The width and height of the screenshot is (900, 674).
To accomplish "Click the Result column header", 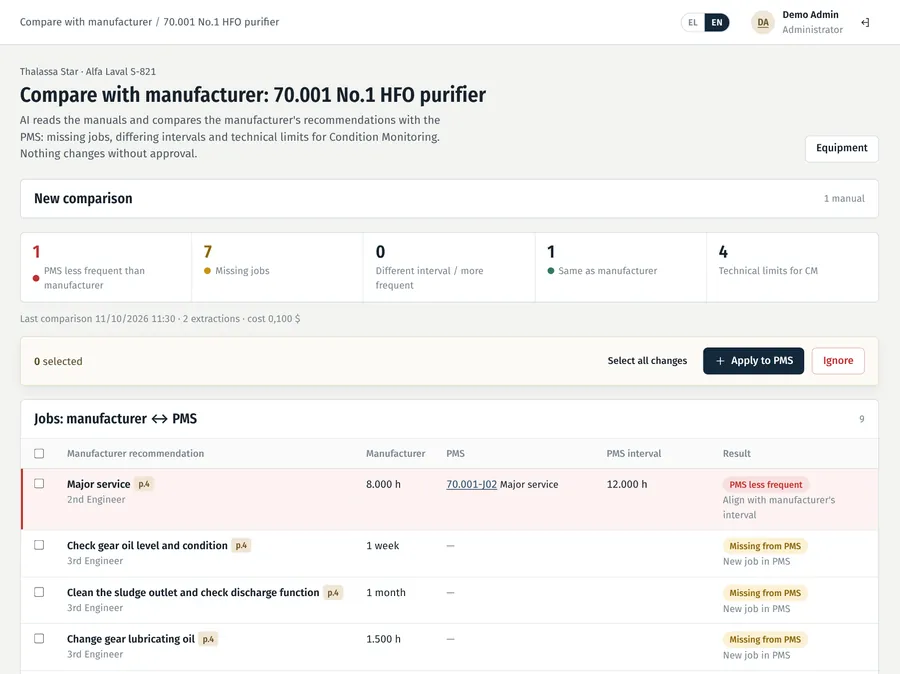I will [x=736, y=454].
